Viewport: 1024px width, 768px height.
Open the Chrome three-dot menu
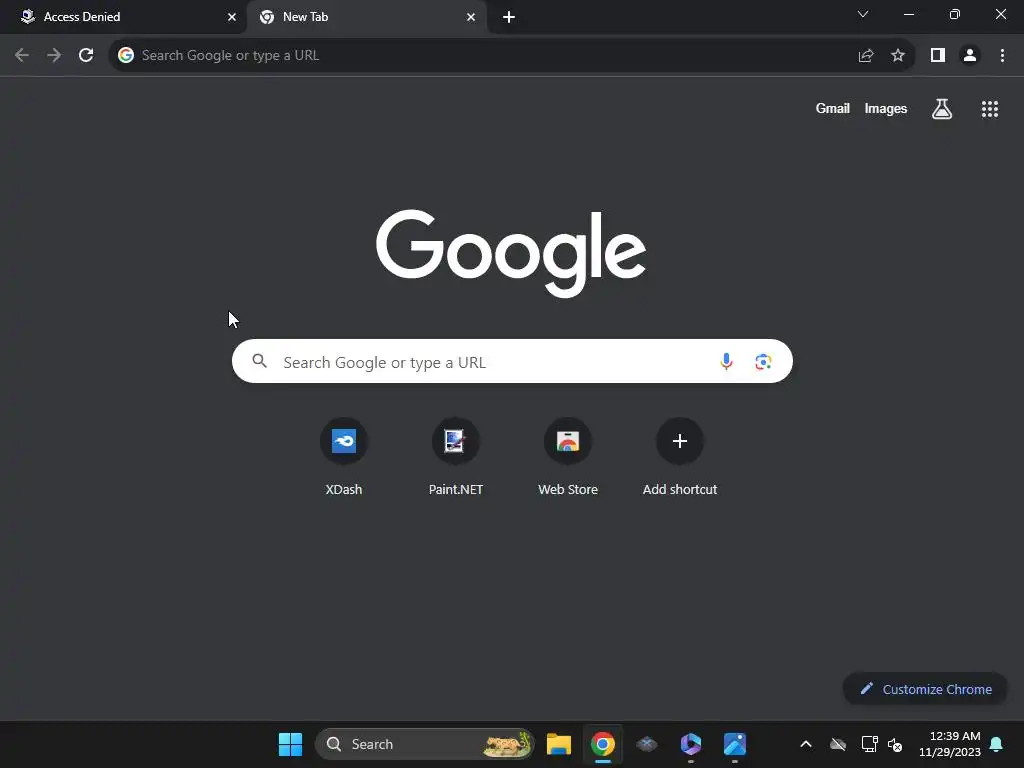pyautogui.click(x=1002, y=56)
